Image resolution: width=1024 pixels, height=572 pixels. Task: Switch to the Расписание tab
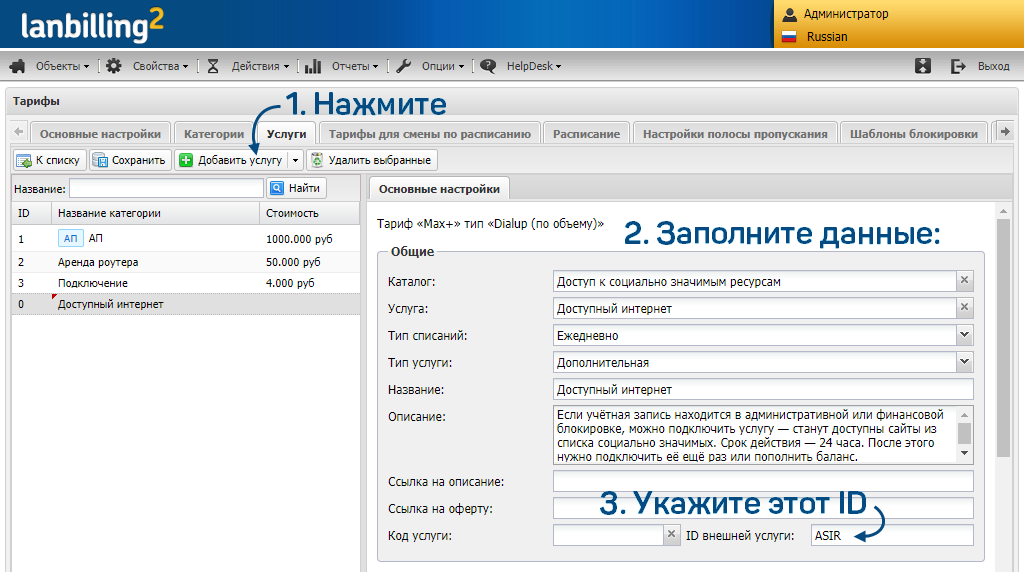(x=586, y=133)
